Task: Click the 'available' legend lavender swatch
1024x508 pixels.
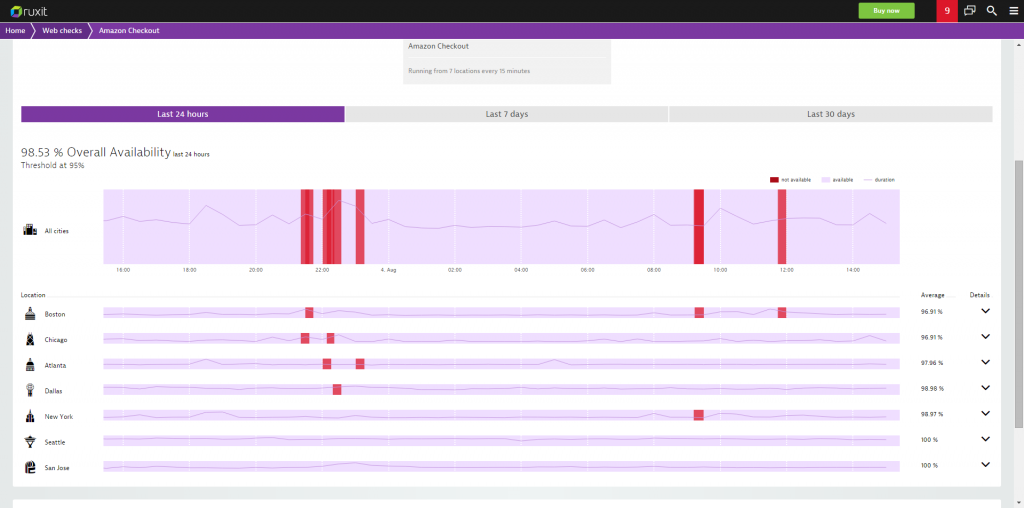Action: click(825, 180)
